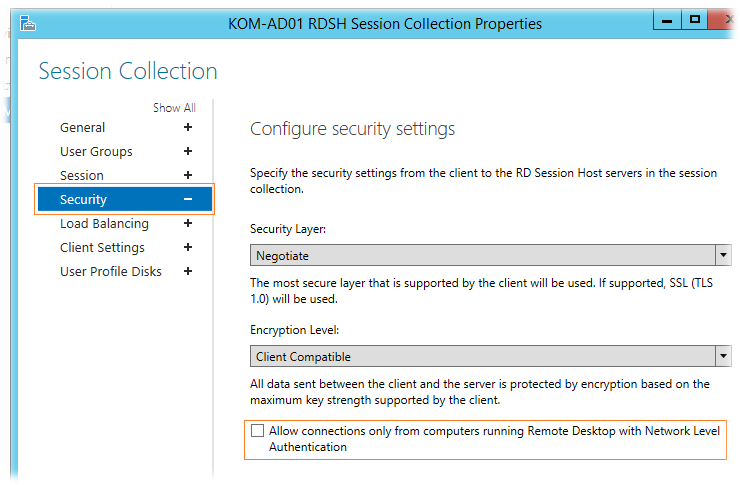740x485 pixels.
Task: Click the Session Collection window title icon
Action: point(27,23)
